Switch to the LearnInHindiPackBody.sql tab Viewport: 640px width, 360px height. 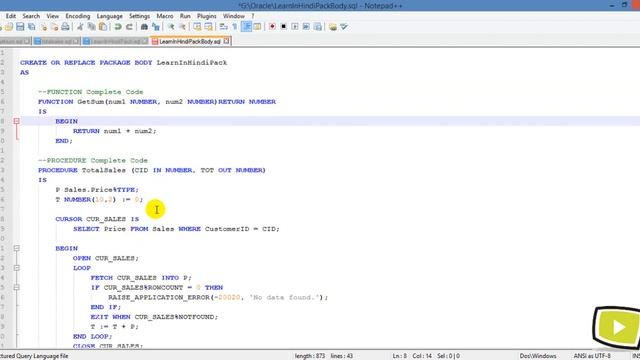click(x=190, y=41)
